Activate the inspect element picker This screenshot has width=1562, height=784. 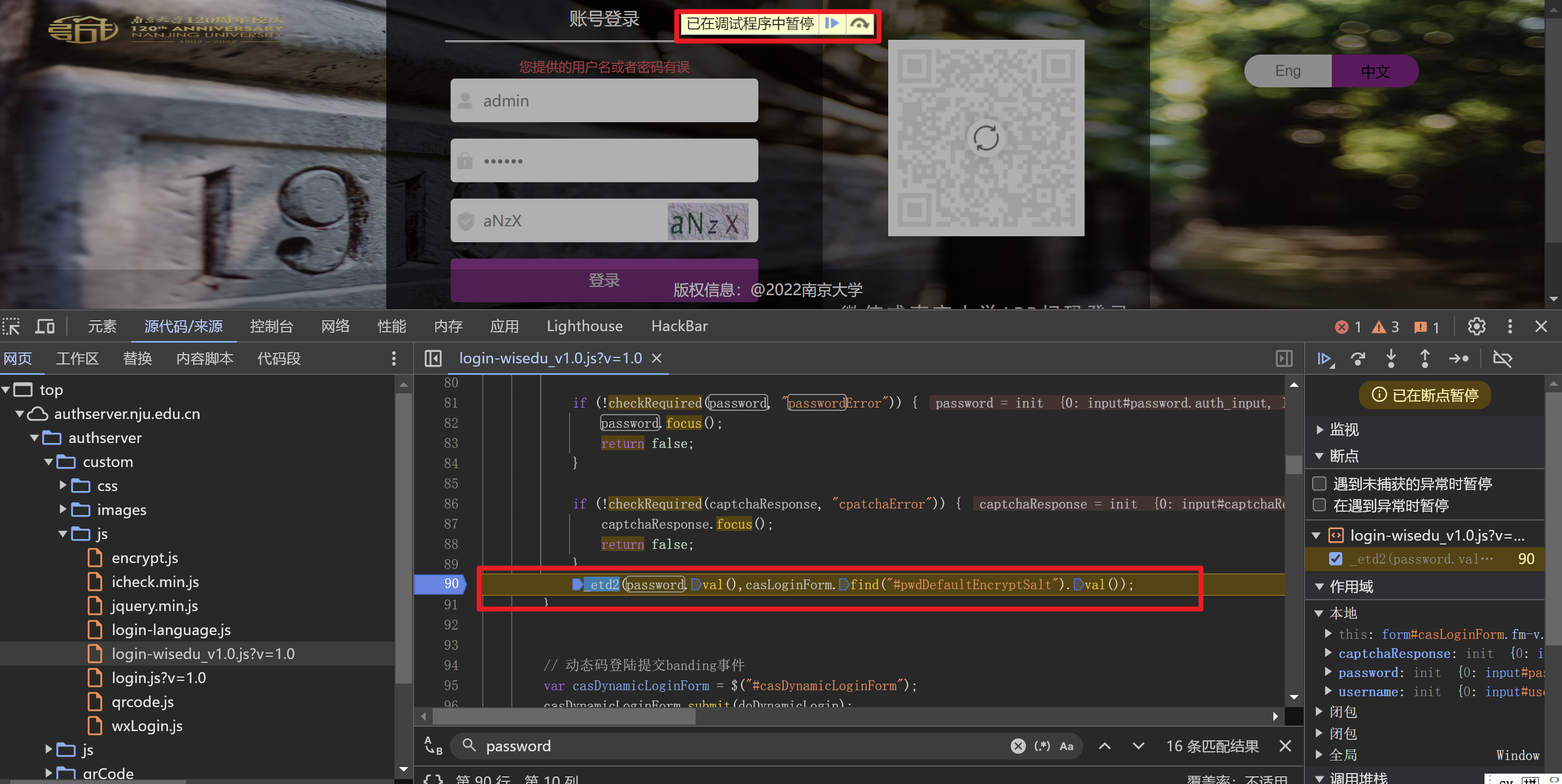tap(11, 326)
